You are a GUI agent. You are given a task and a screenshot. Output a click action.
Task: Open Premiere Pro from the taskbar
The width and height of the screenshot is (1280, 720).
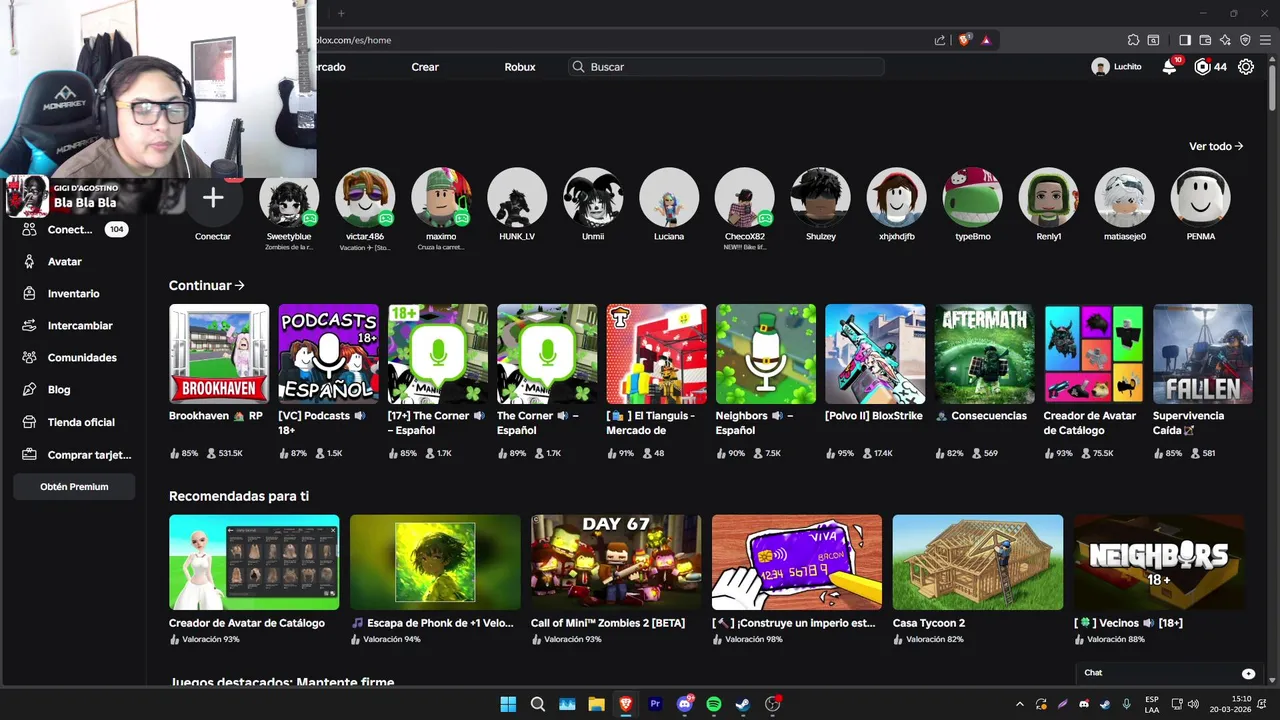[x=656, y=704]
